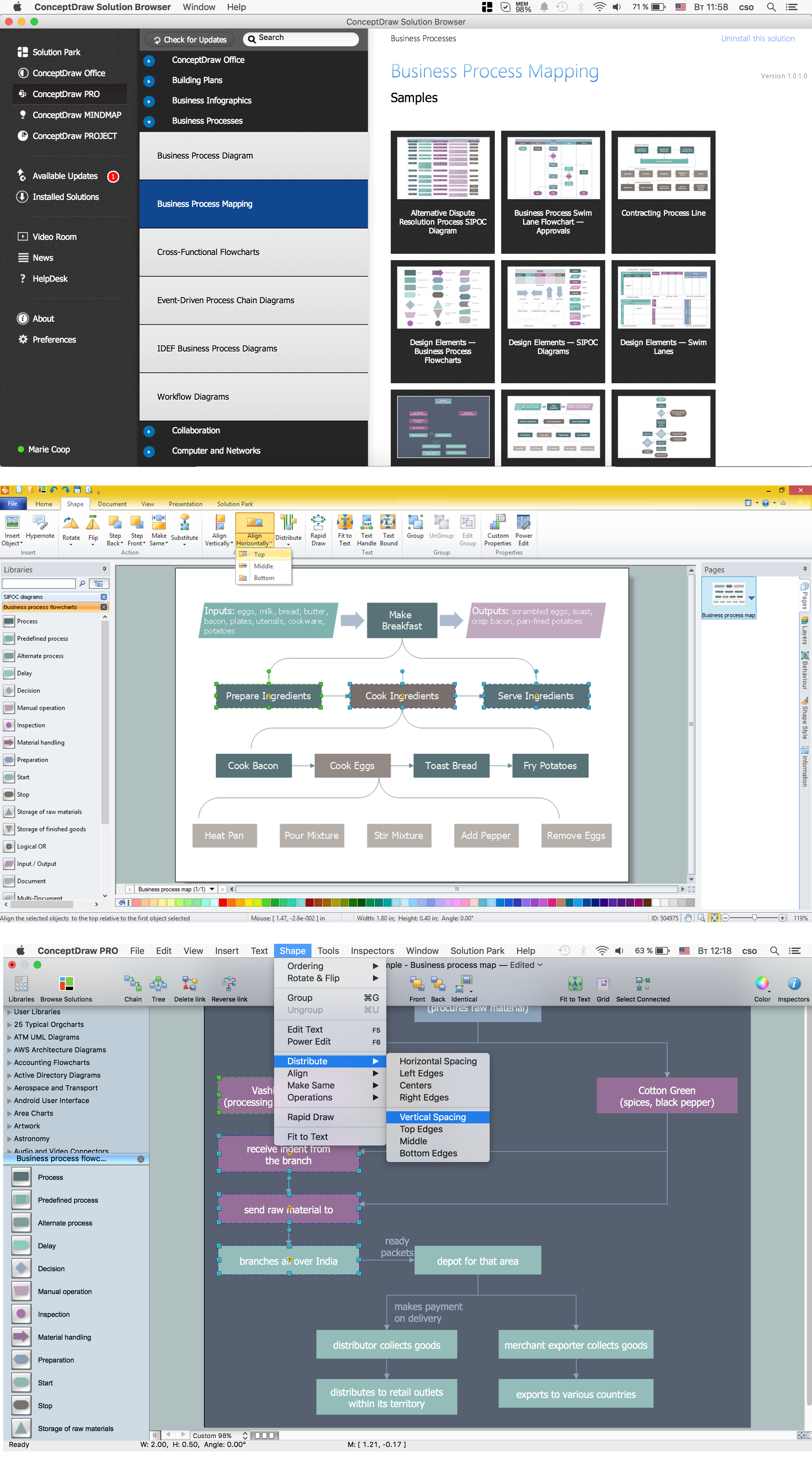812x1472 pixels.
Task: Click the Libraries search input field
Action: pyautogui.click(x=38, y=583)
